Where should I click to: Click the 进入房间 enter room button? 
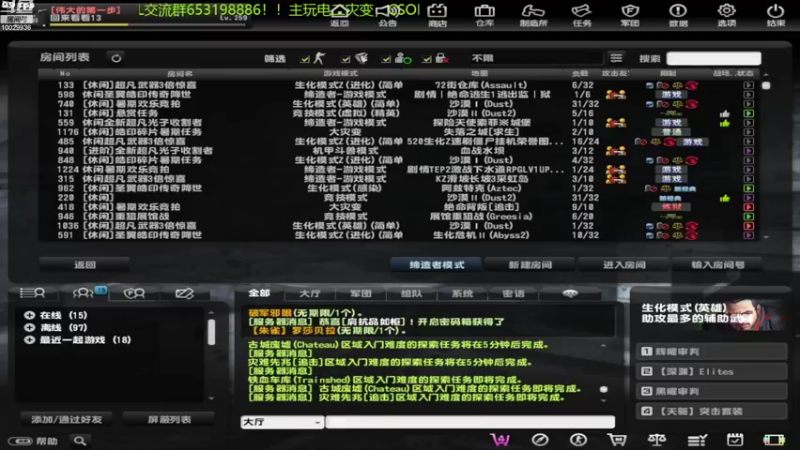[624, 265]
